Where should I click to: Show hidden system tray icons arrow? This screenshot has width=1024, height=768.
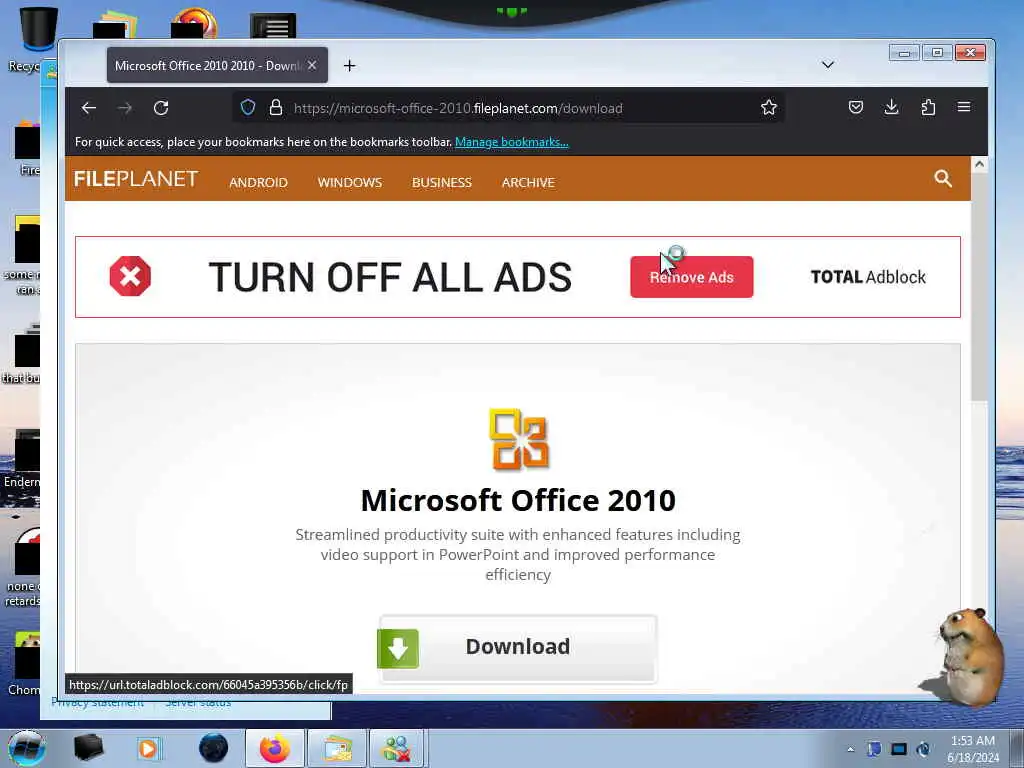(850, 749)
